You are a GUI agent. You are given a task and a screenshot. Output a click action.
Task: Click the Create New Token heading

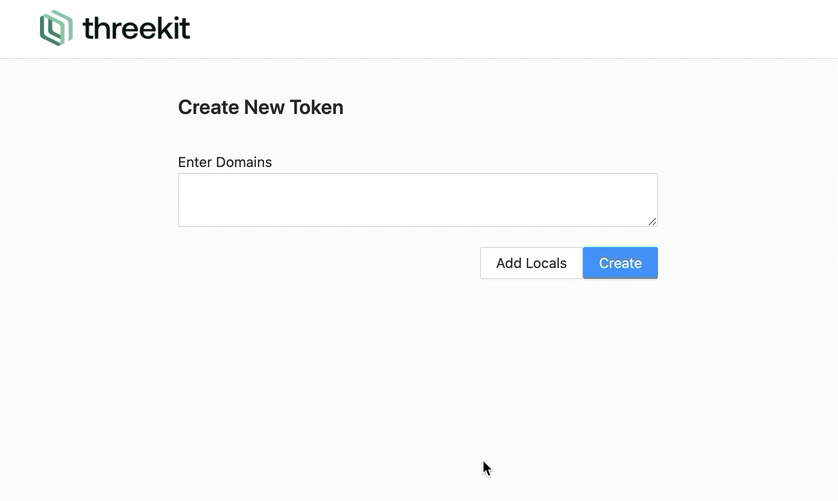point(260,107)
